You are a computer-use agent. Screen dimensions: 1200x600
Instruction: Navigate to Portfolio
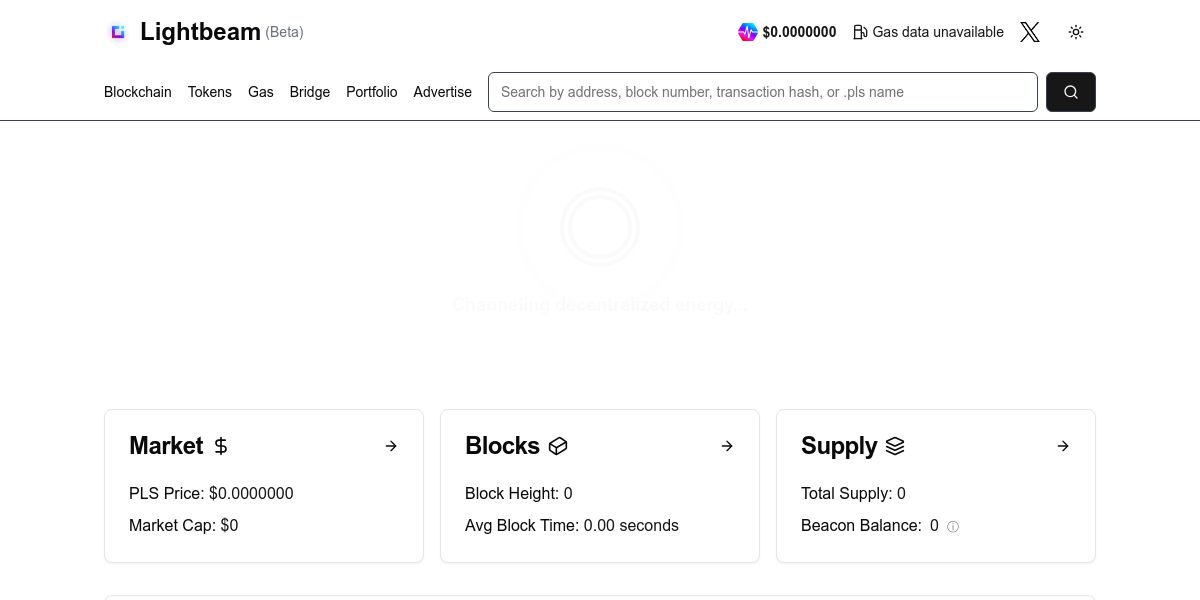click(372, 92)
